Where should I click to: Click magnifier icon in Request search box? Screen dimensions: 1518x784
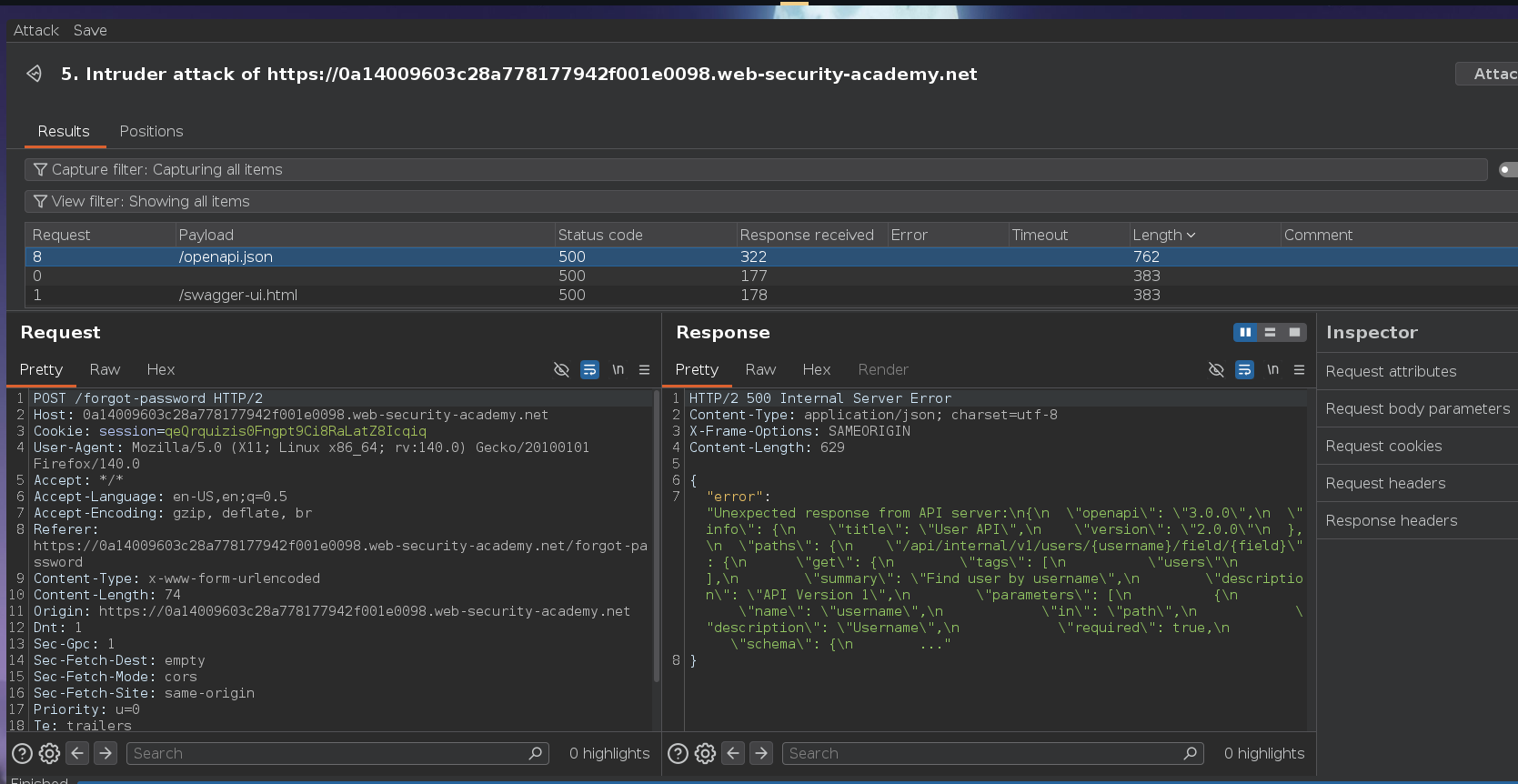pyautogui.click(x=536, y=753)
